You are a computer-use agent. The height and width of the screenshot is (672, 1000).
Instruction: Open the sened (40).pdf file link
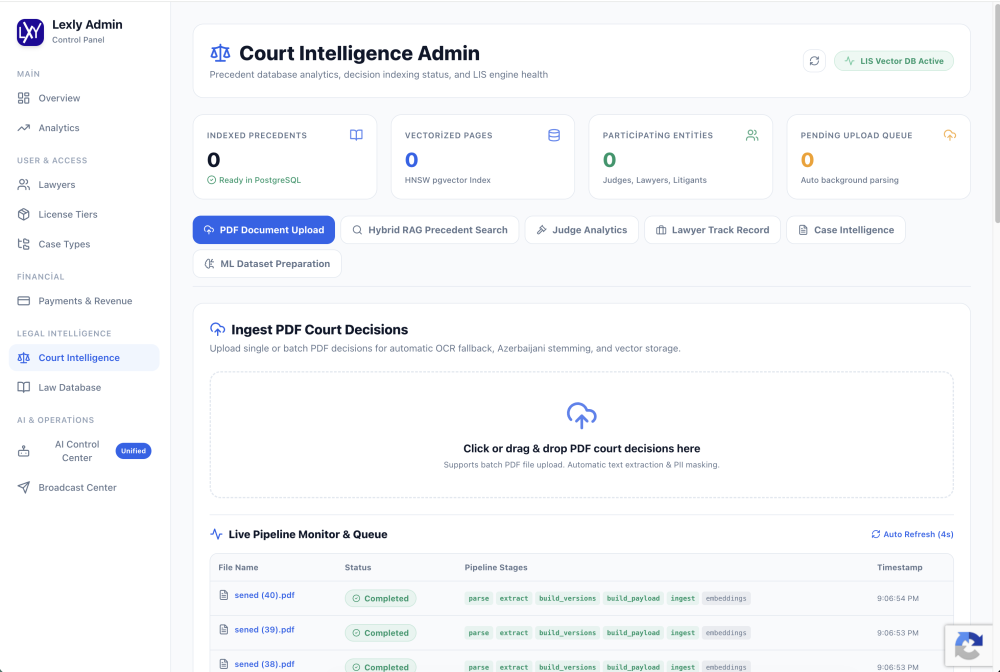[x=265, y=595]
